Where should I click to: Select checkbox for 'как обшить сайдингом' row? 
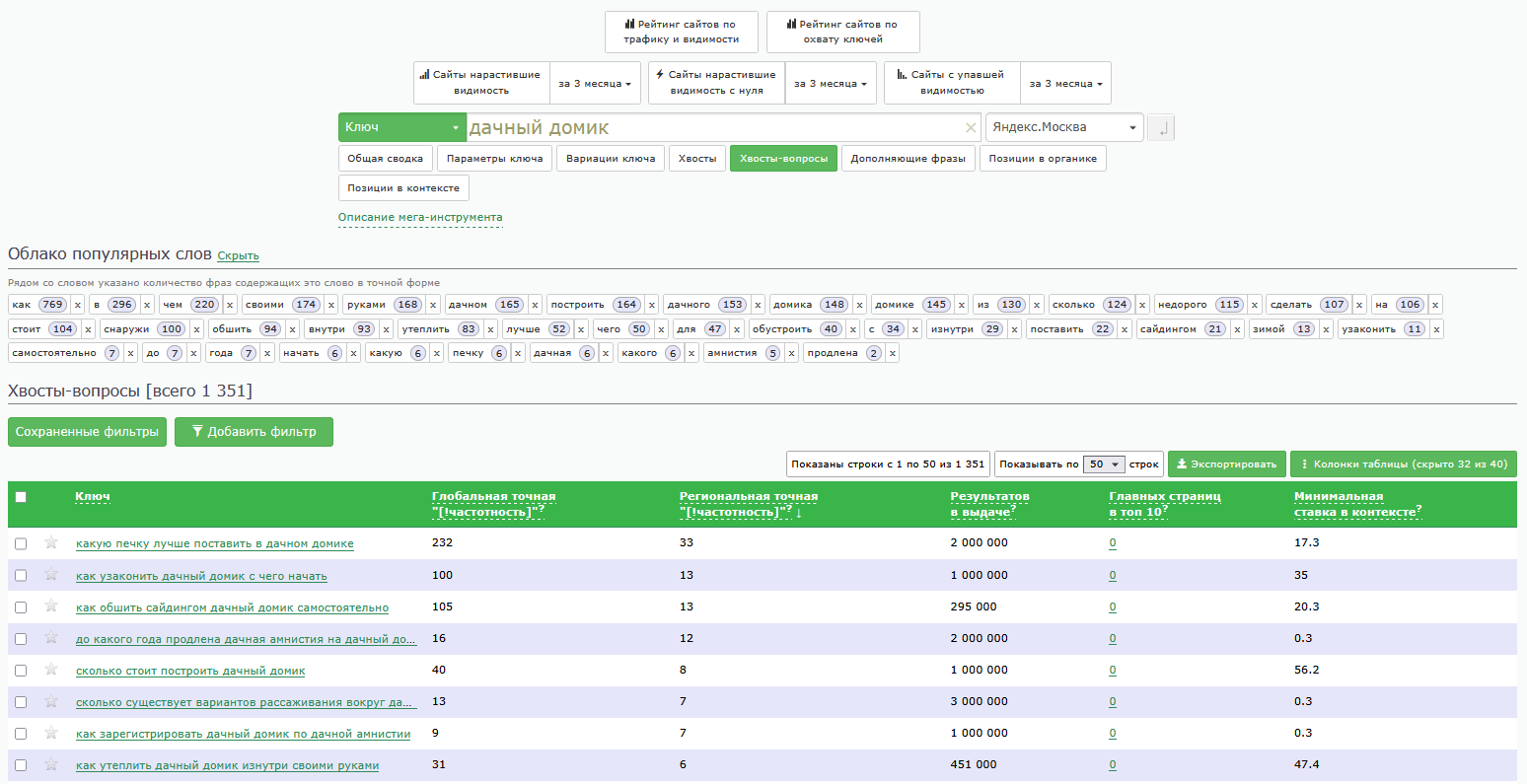coord(21,607)
